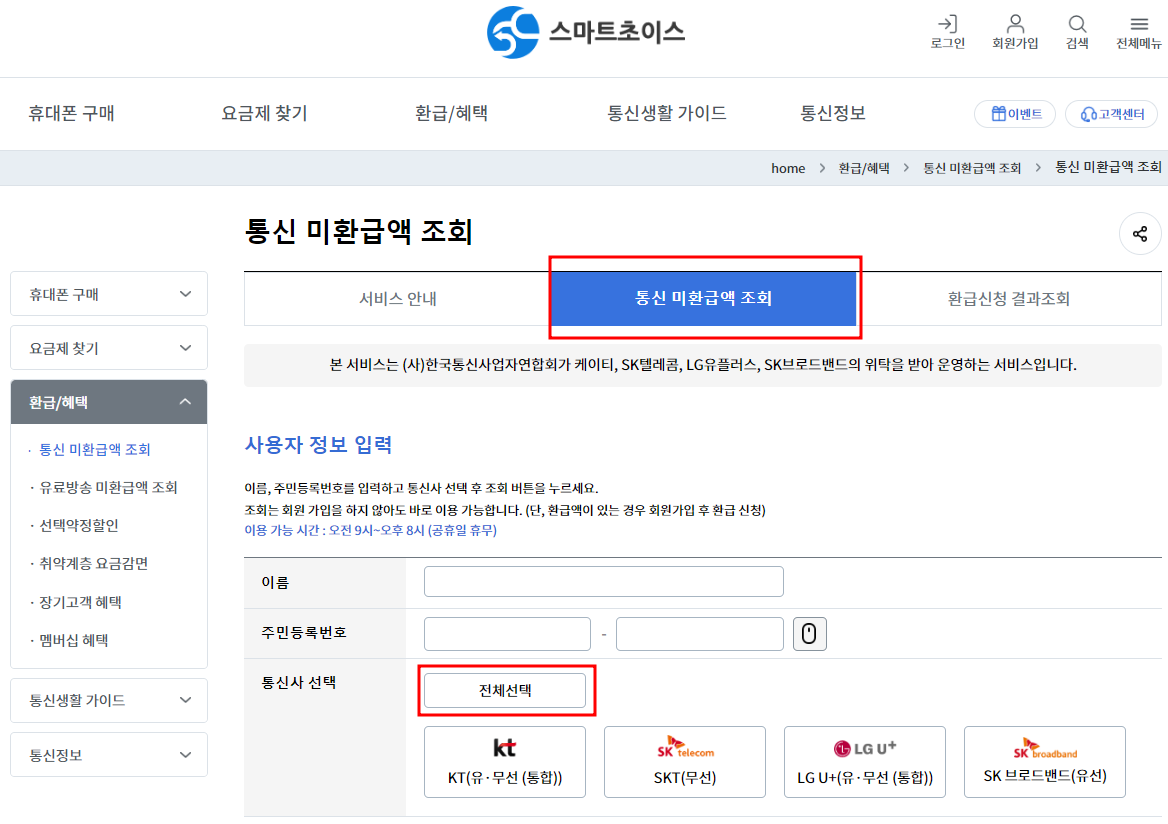Select the SKT(무선) carrier option
1168x824 pixels.
[x=684, y=762]
